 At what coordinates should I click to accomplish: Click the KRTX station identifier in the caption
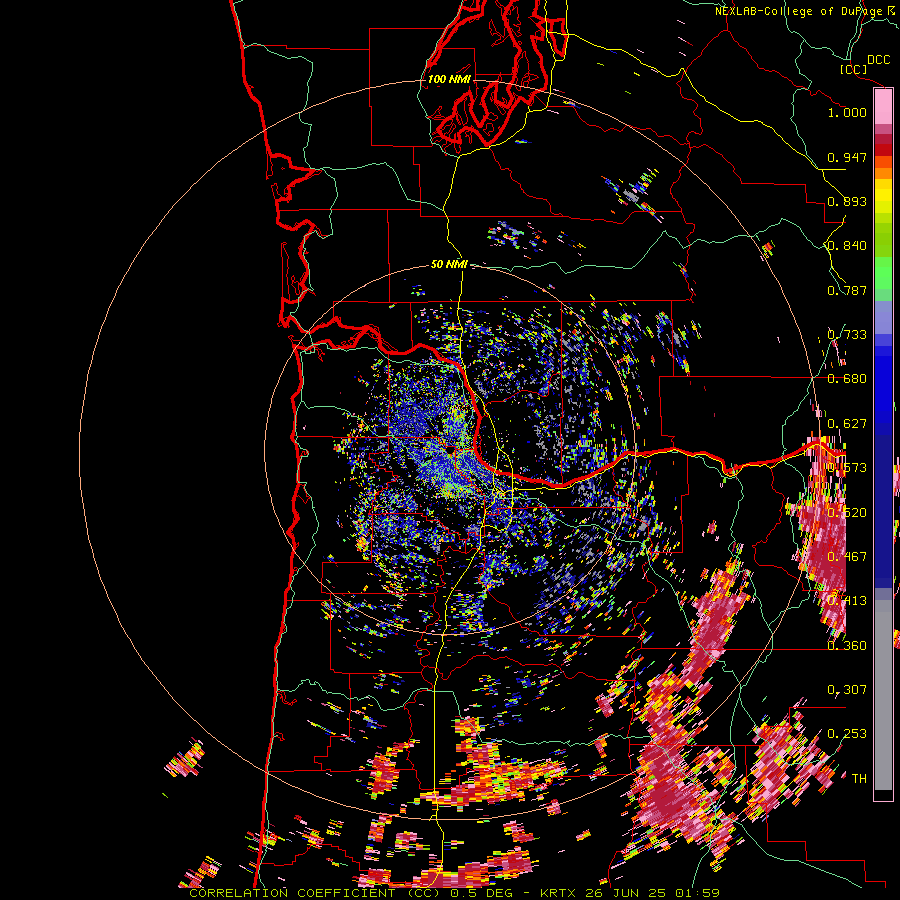point(560,893)
